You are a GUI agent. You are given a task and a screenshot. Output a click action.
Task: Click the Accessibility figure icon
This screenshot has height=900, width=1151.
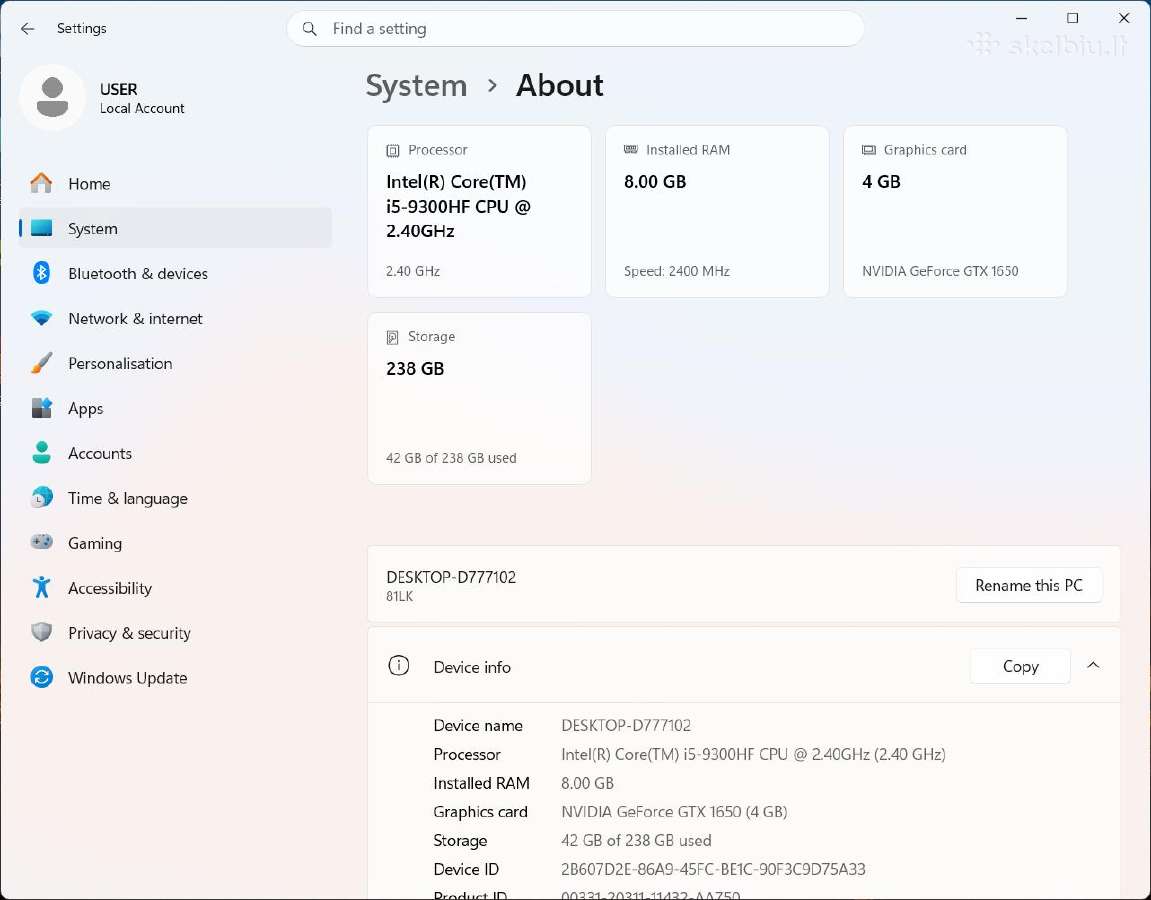(41, 587)
